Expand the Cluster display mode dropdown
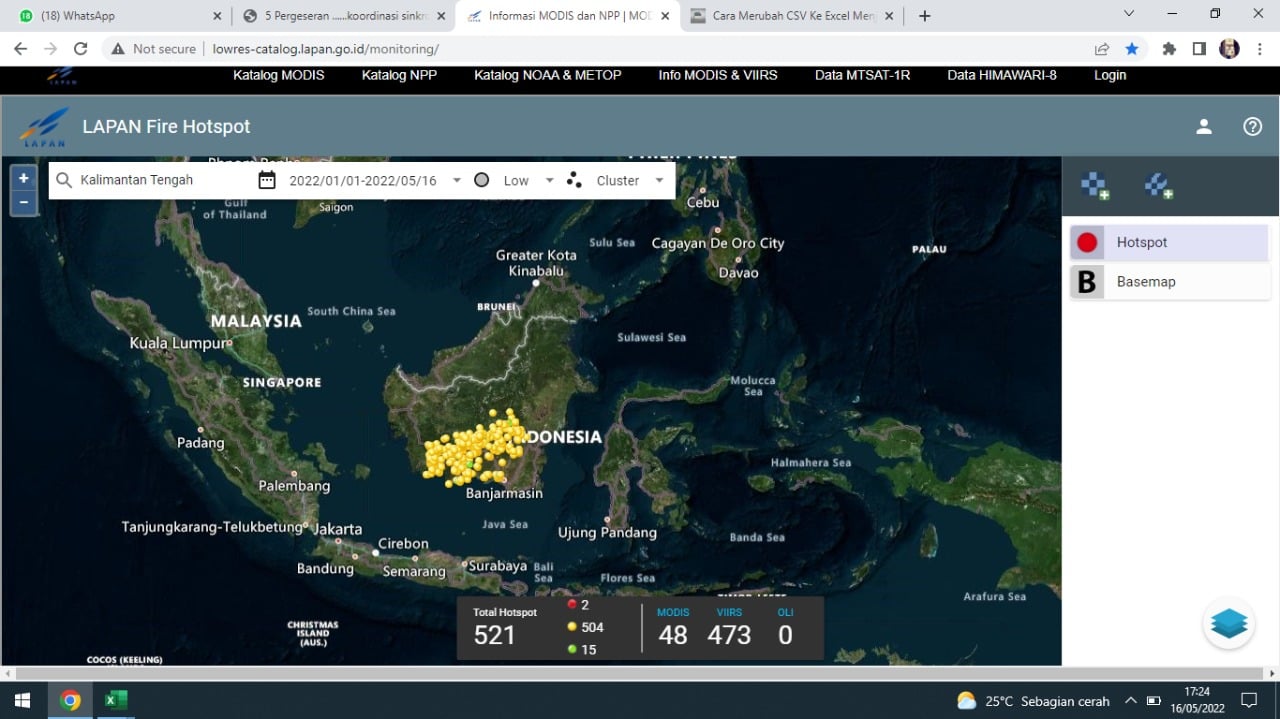Viewport: 1280px width, 719px height. tap(659, 181)
